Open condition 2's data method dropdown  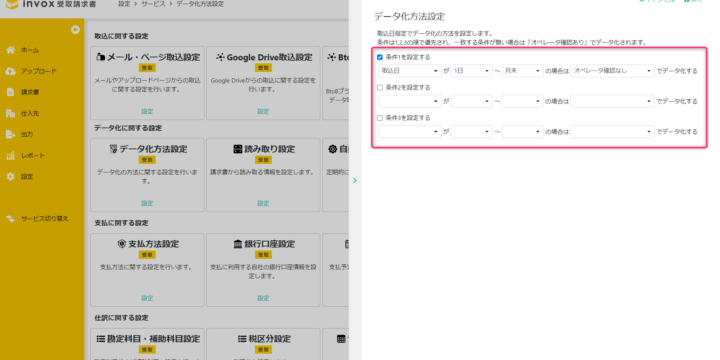613,101
